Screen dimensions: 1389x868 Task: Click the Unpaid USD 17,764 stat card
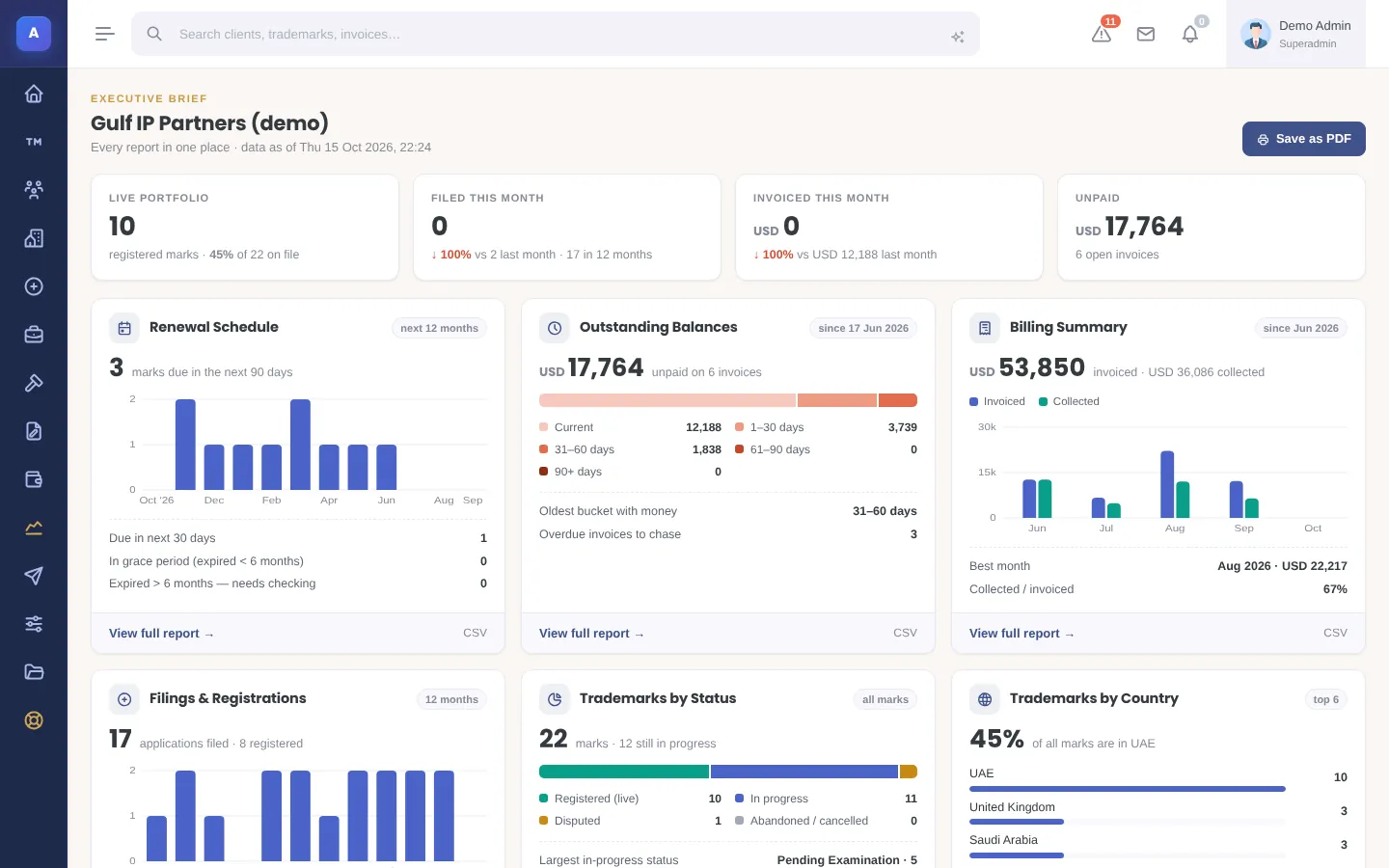point(1212,228)
